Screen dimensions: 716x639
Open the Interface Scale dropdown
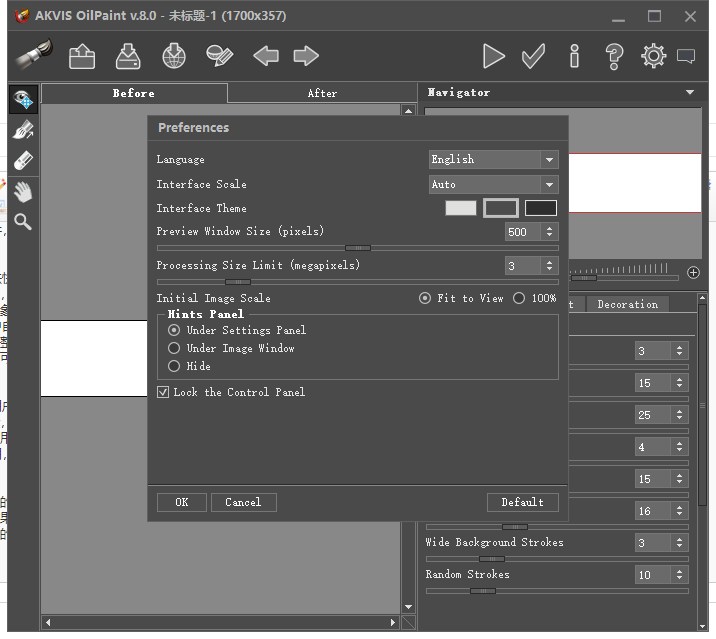click(x=493, y=185)
